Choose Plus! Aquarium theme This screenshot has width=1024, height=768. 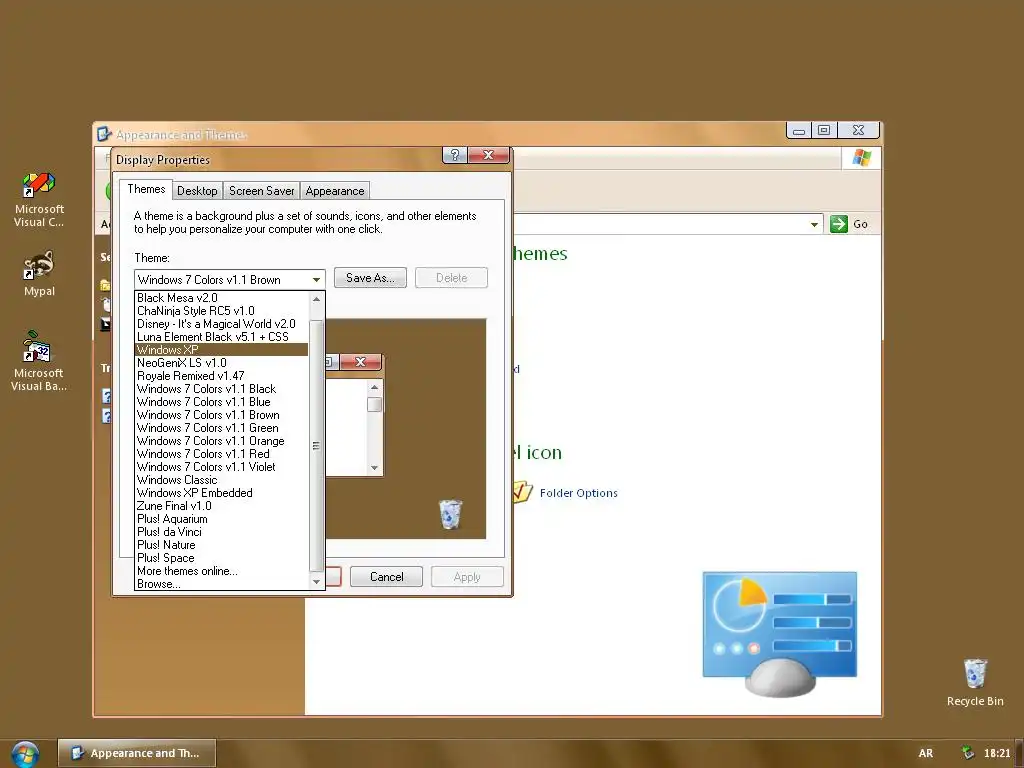[221, 519]
